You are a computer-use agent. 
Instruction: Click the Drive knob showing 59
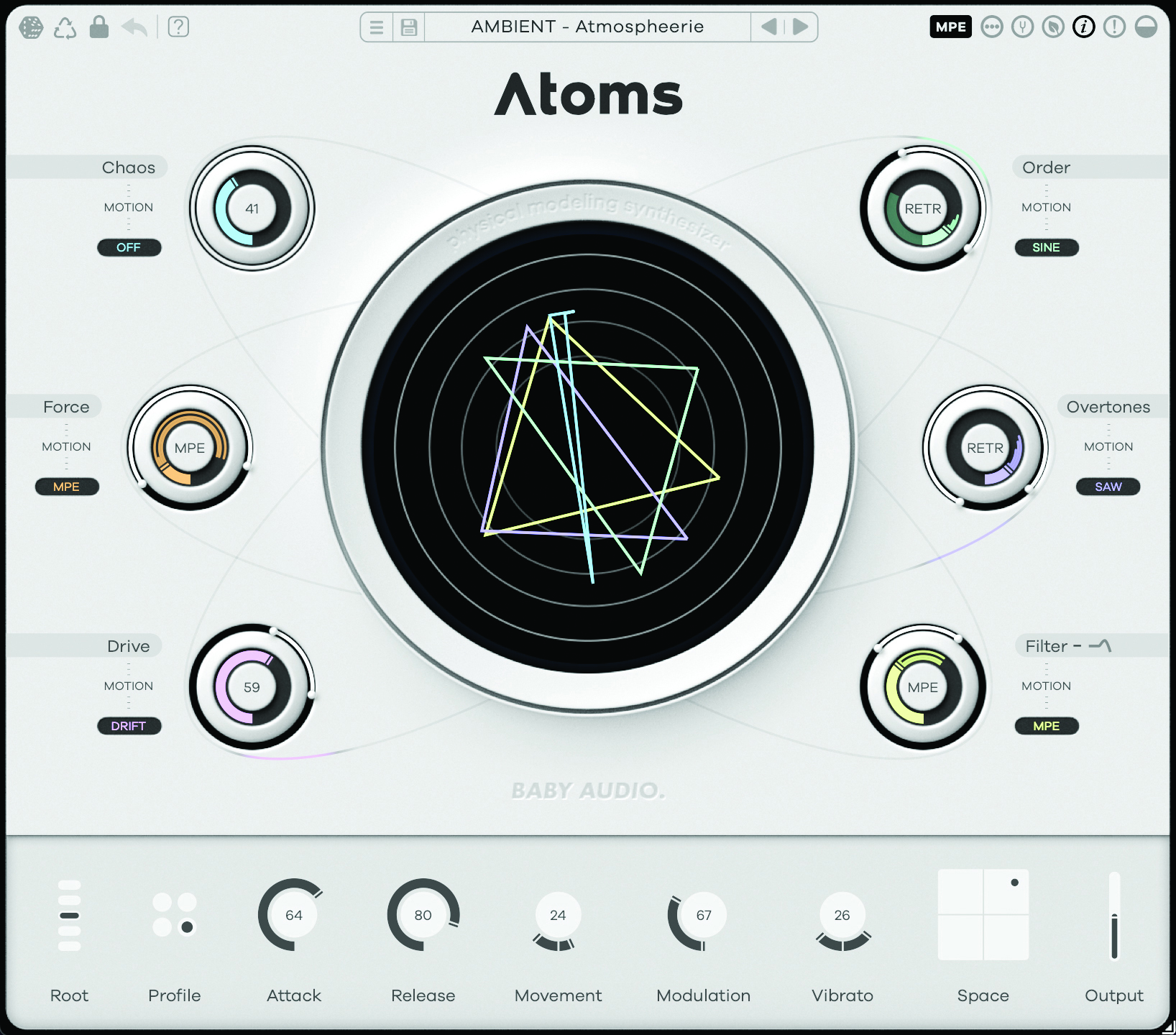252,687
